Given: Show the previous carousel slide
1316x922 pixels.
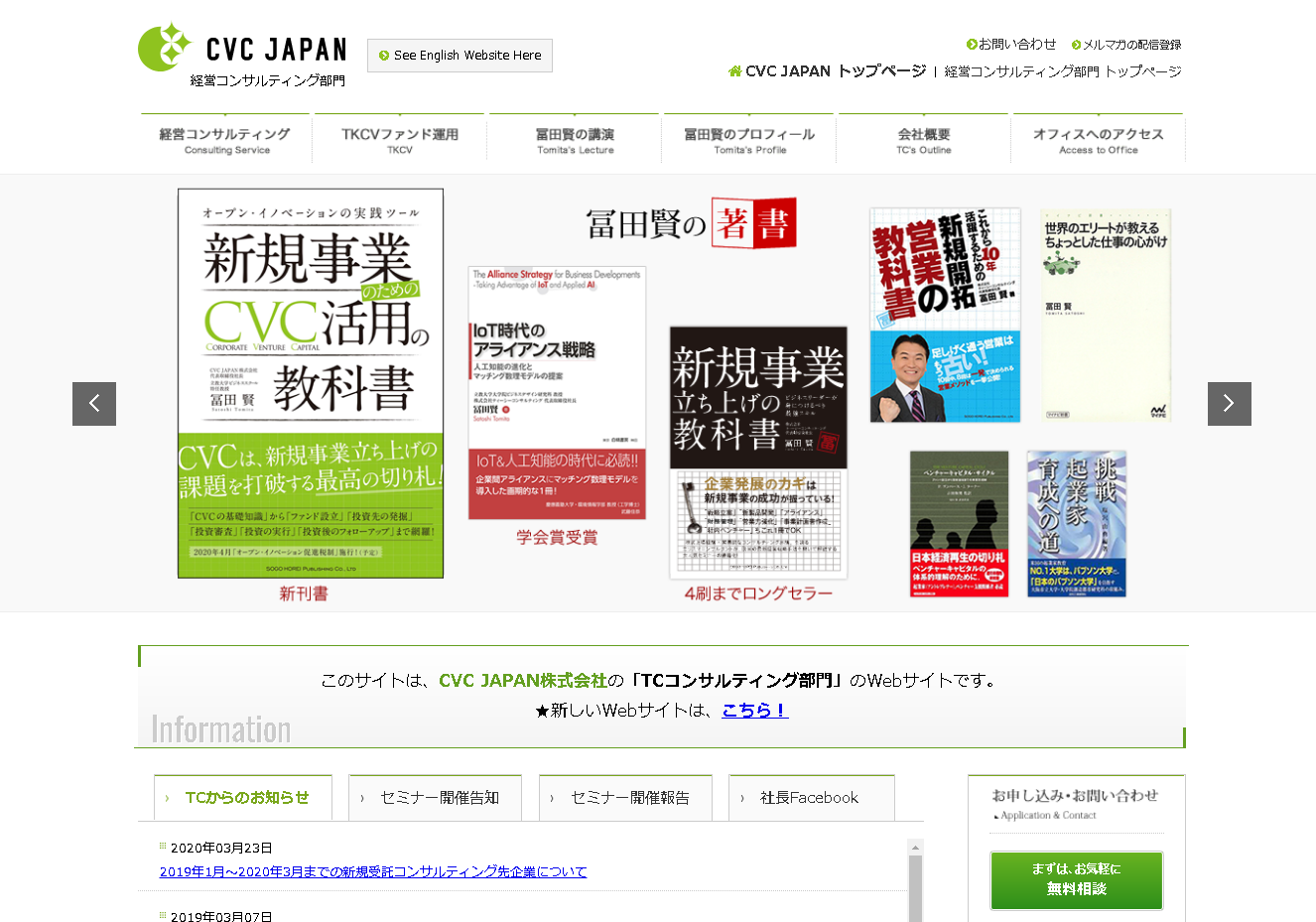Looking at the screenshot, I should point(94,404).
